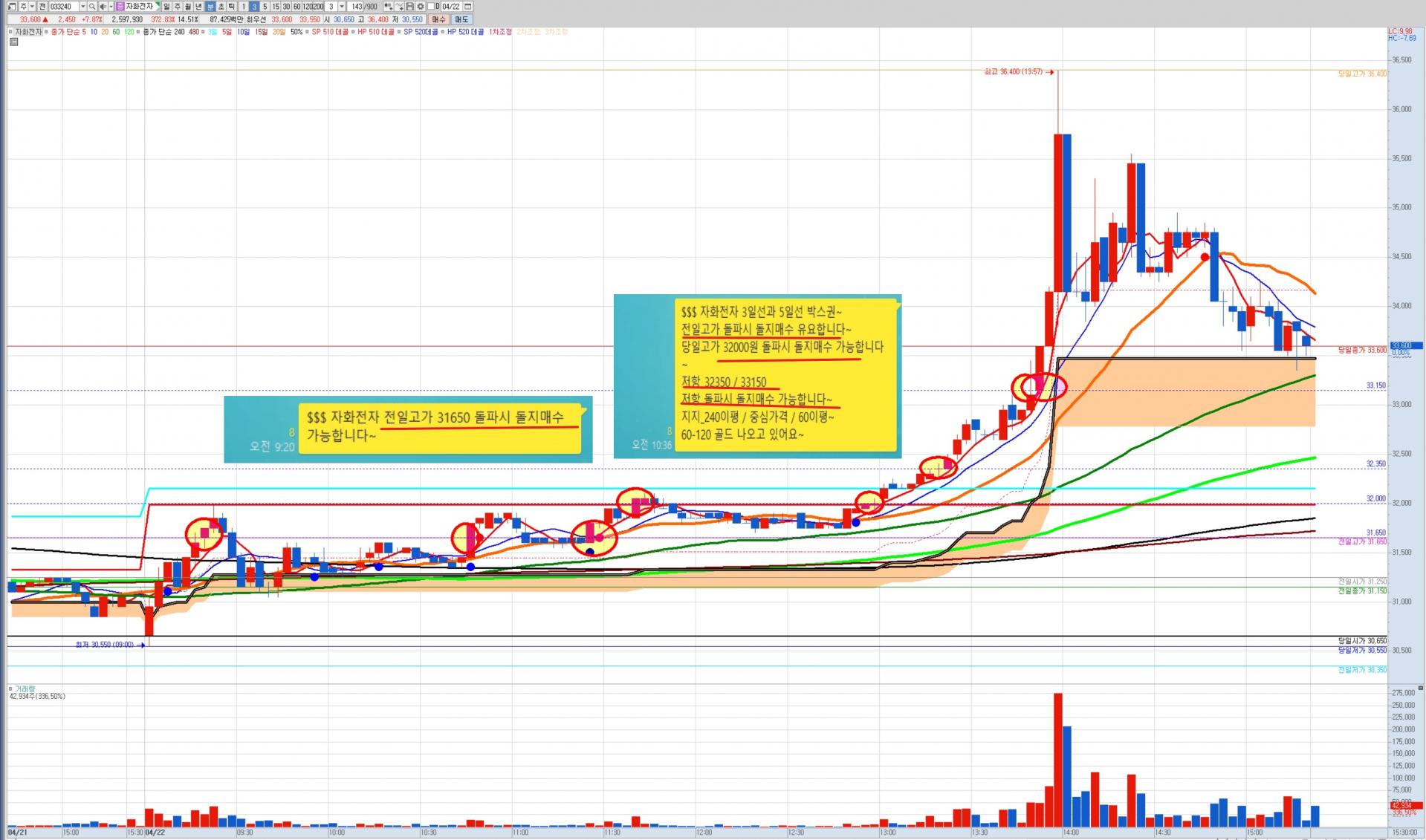Click the 자화전자 legend label

pyautogui.click(x=28, y=32)
